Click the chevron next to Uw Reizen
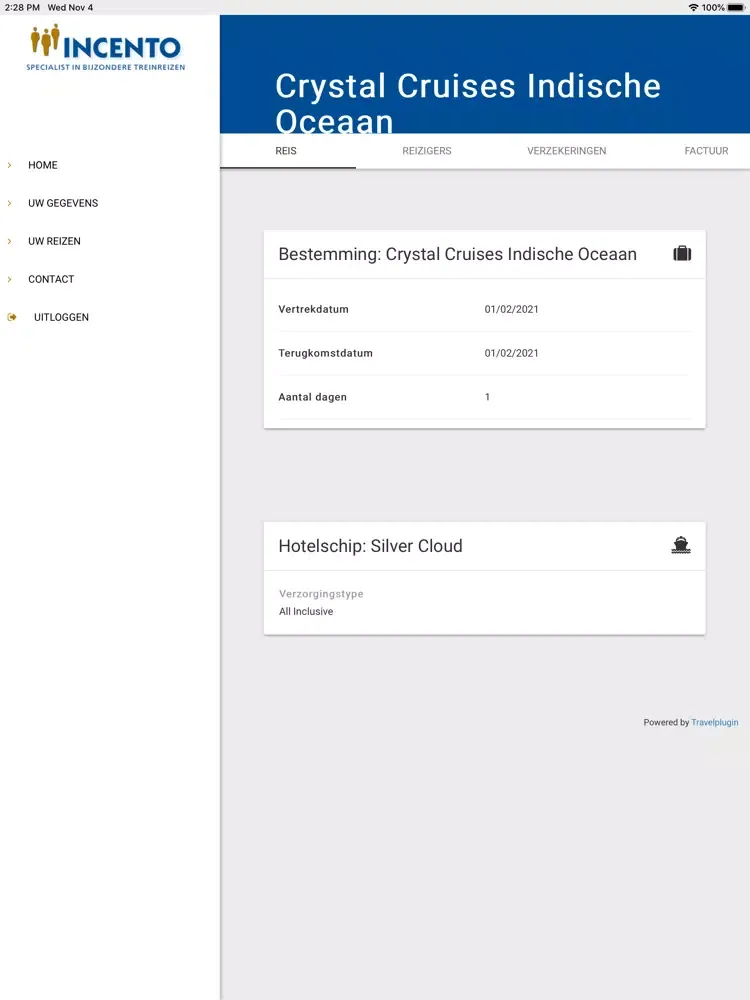Image resolution: width=750 pixels, height=1000 pixels. point(10,241)
